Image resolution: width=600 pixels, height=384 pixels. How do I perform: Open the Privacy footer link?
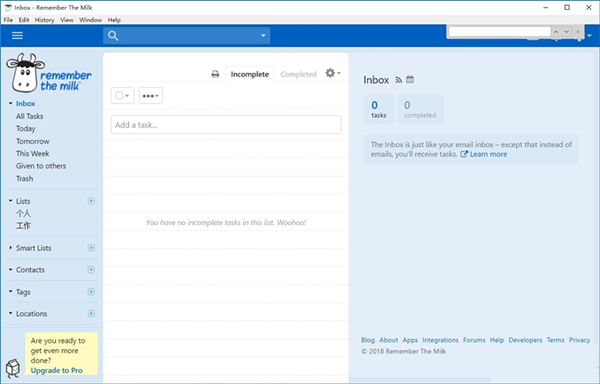(579, 340)
